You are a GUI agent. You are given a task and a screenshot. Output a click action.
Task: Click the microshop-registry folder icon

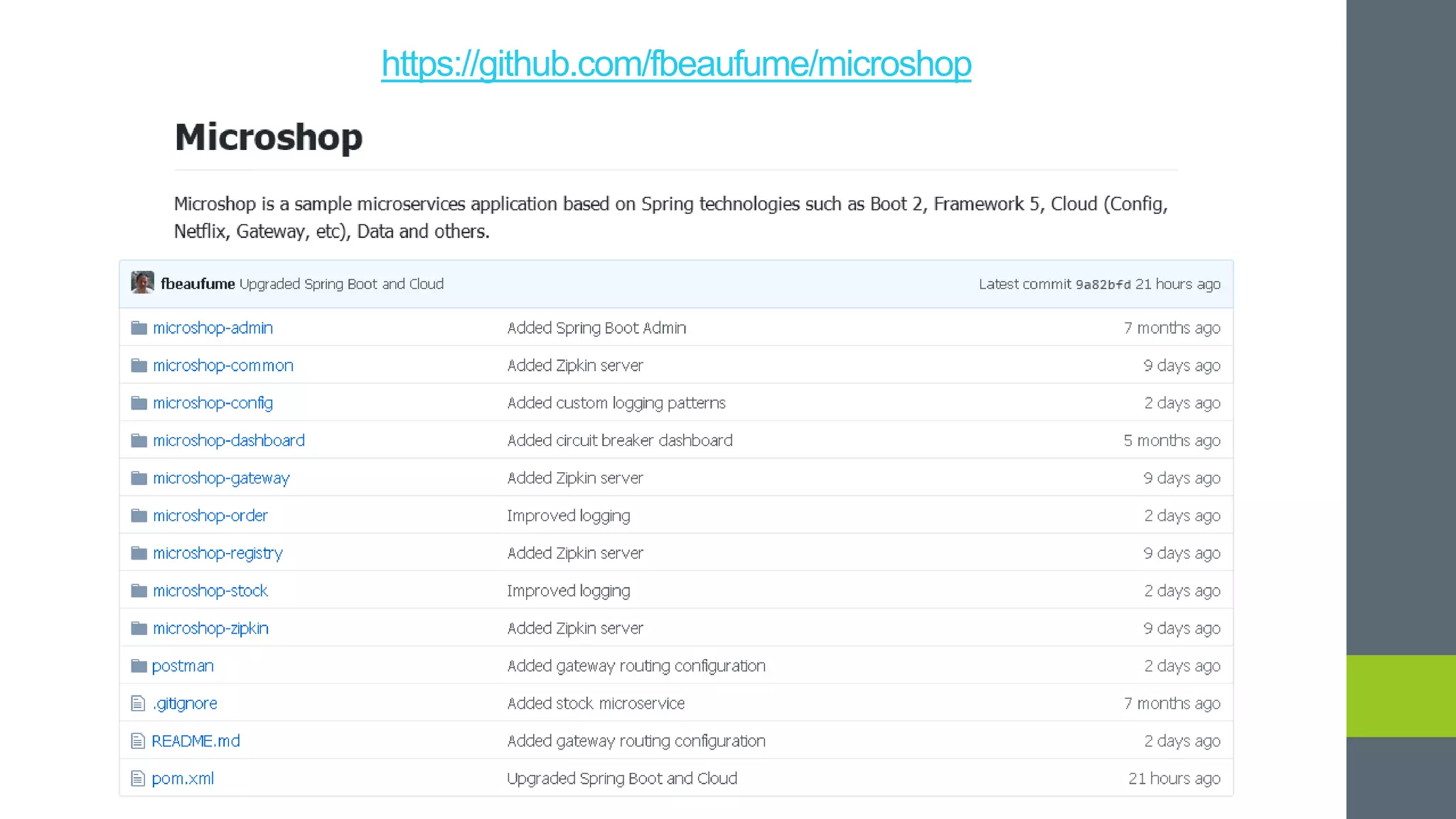tap(139, 553)
